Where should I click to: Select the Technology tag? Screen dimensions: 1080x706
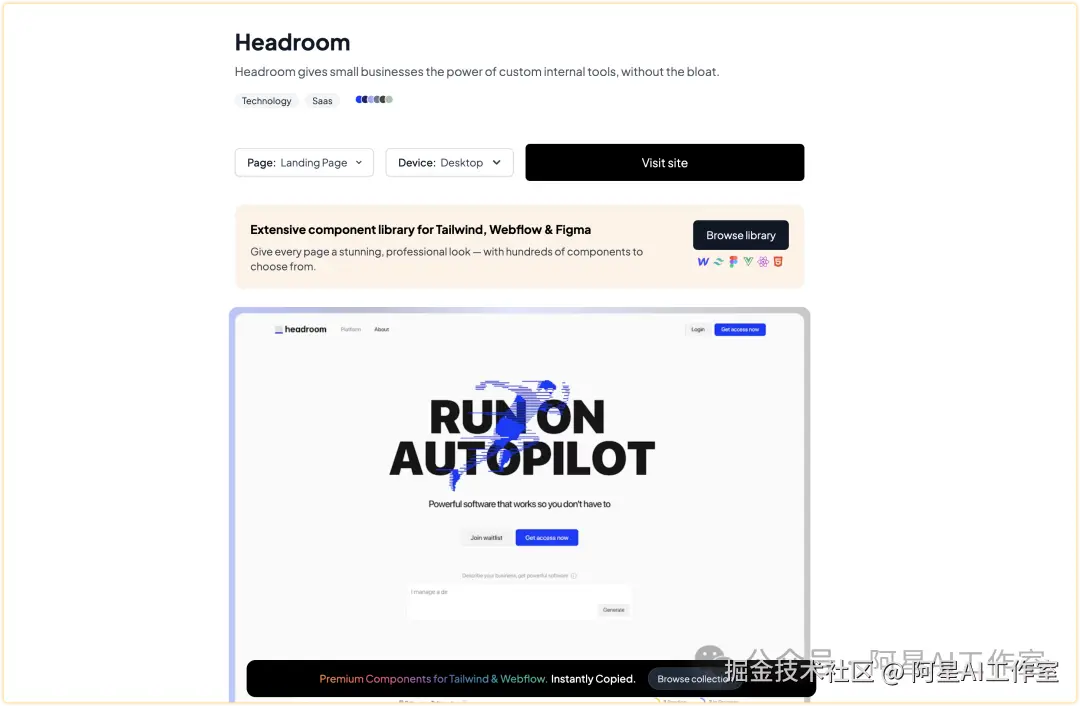pyautogui.click(x=267, y=101)
